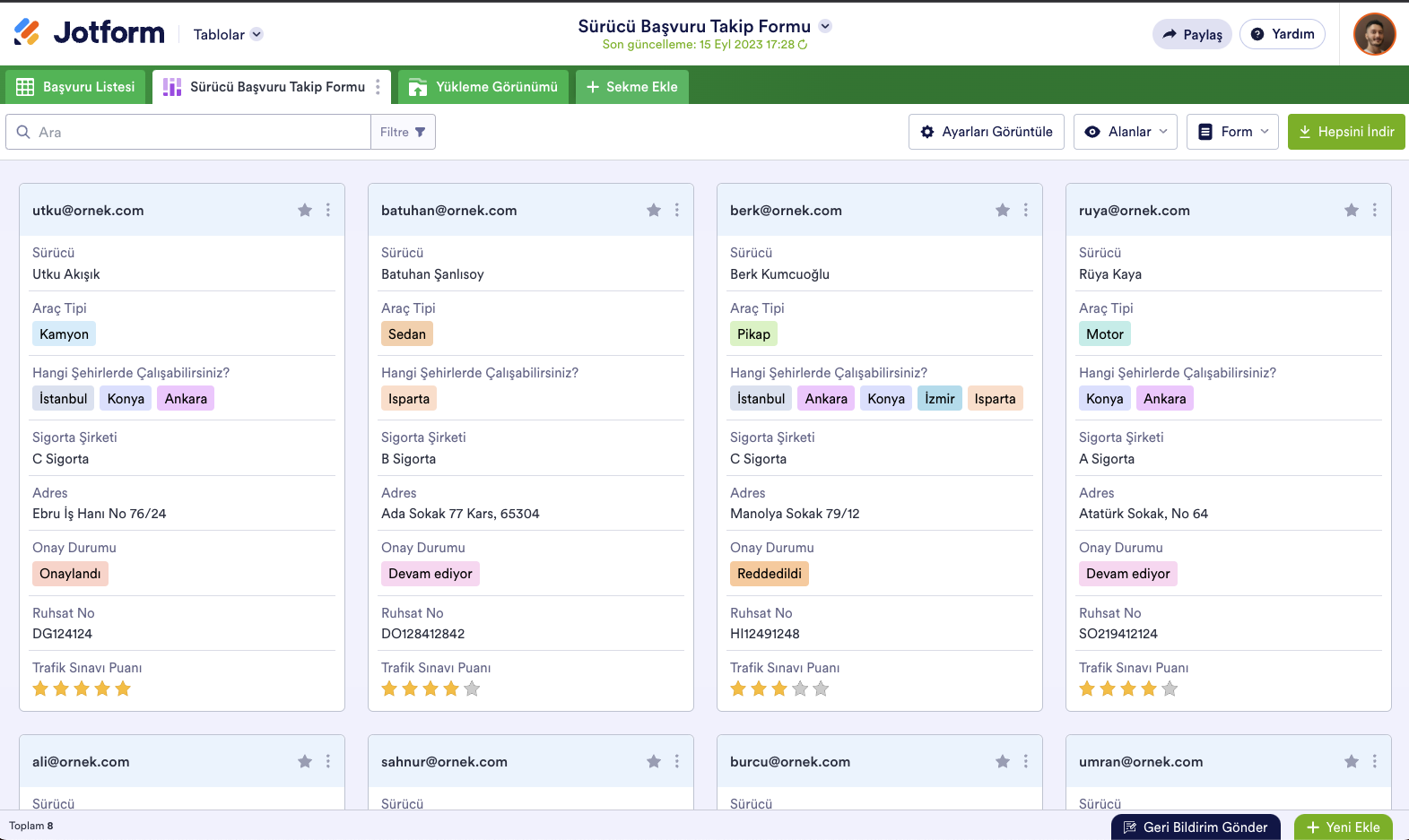Click the Jotform logo
The image size is (1409, 840).
90,33
